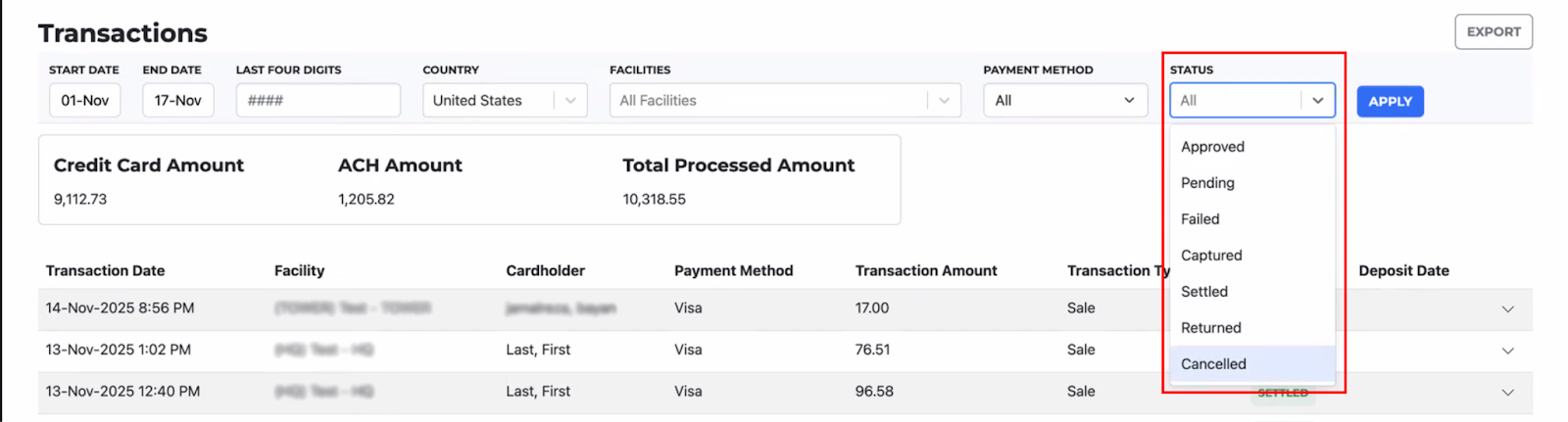Image resolution: width=1568 pixels, height=422 pixels.
Task: Open the Country dropdown
Action: pyautogui.click(x=504, y=101)
